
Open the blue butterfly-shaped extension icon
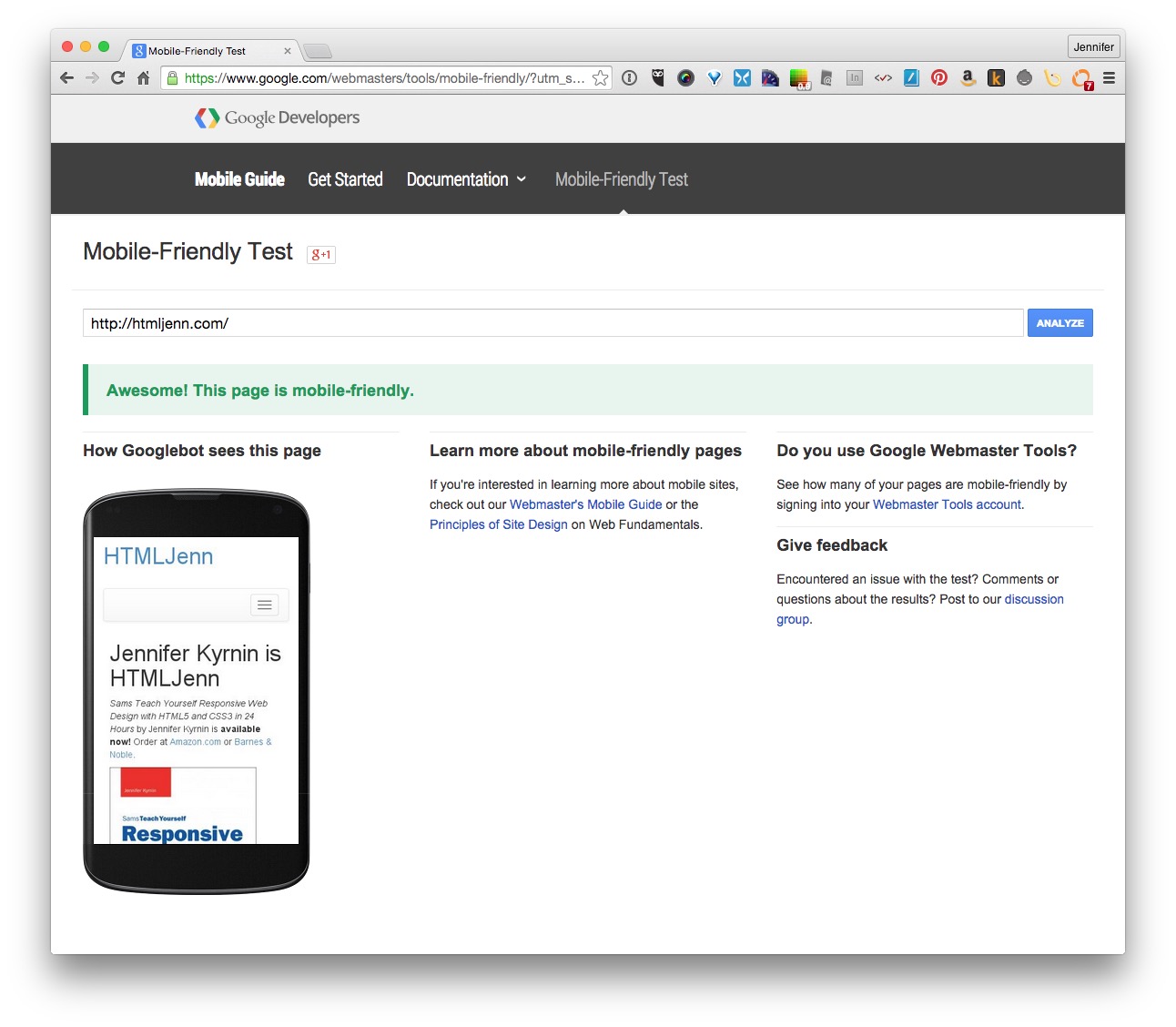point(742,78)
